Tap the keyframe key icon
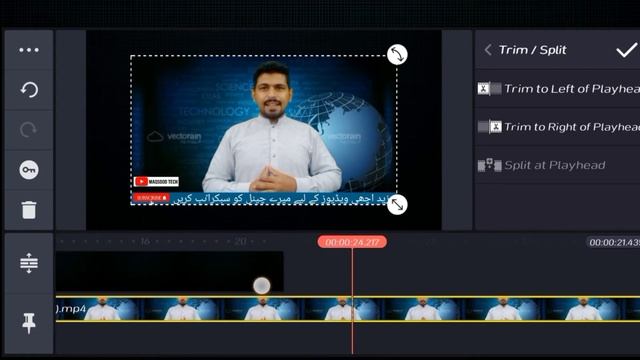Viewport: 640px width, 360px height. [29, 170]
